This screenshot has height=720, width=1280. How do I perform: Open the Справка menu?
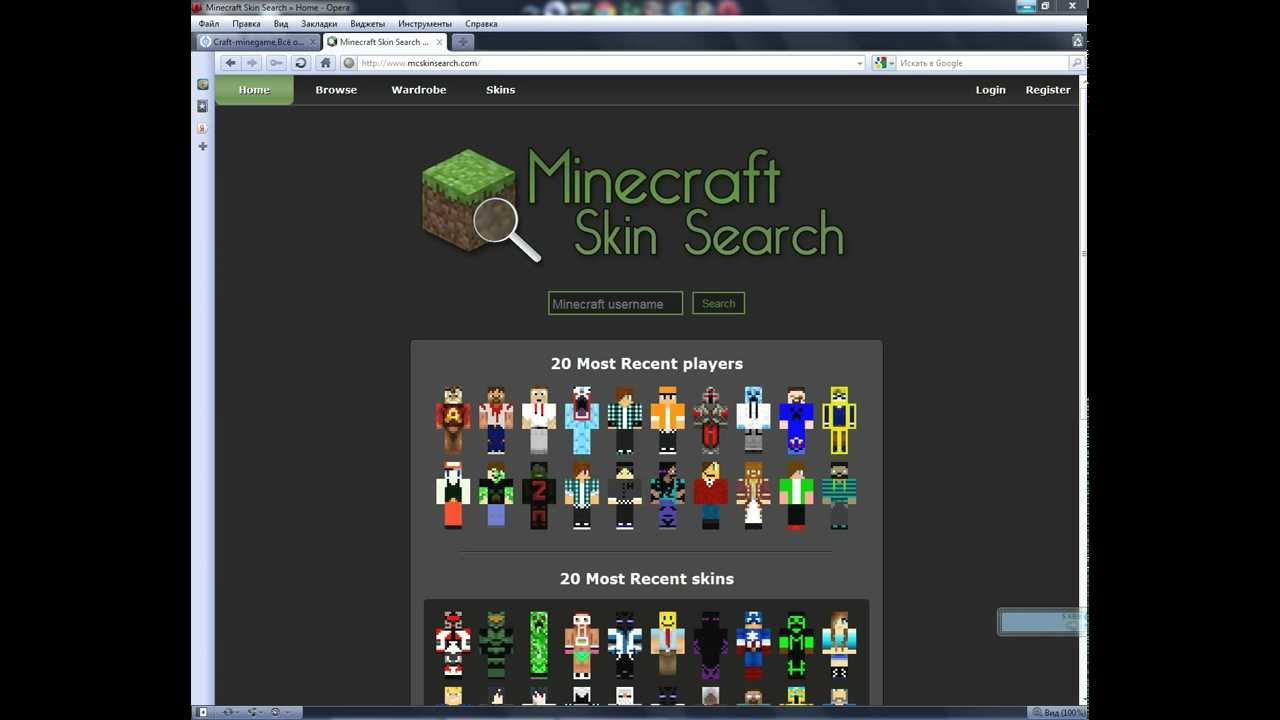coord(481,23)
